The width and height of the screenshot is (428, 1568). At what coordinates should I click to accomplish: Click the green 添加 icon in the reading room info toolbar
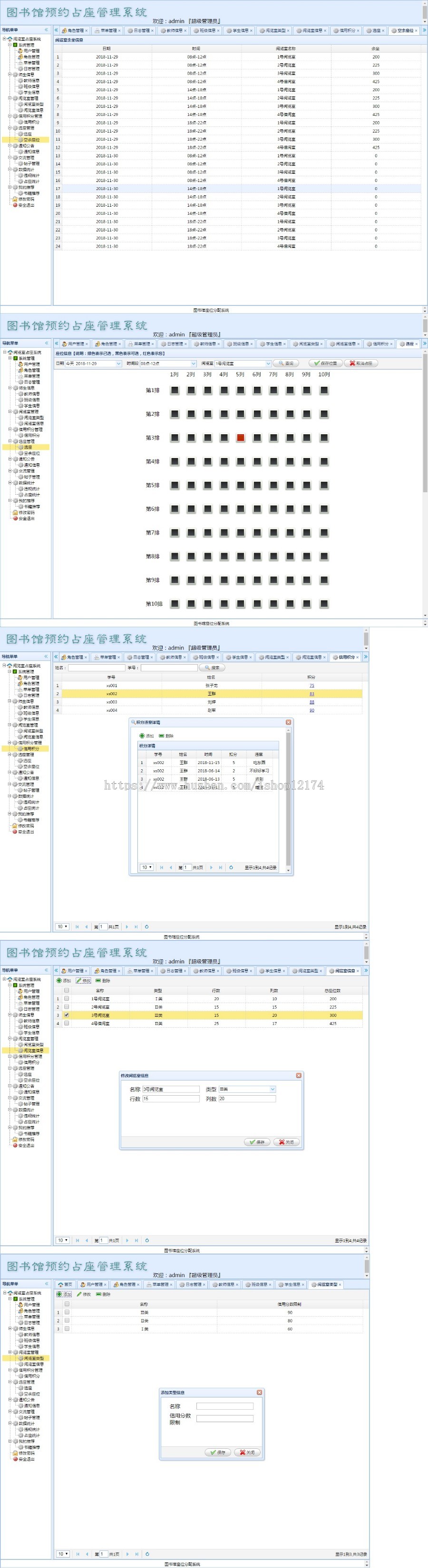click(x=59, y=981)
